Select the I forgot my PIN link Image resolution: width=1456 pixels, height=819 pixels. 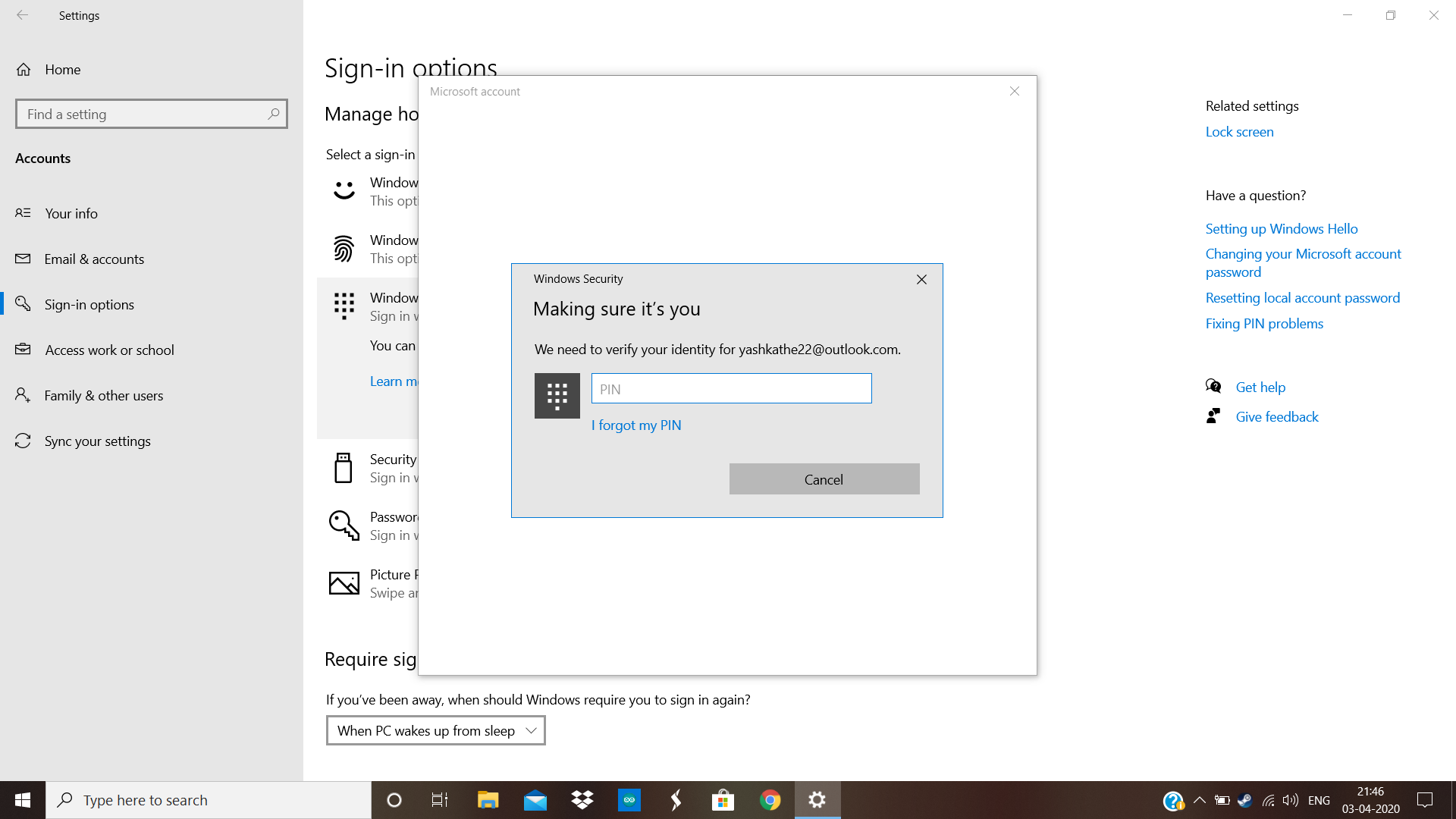coord(636,425)
